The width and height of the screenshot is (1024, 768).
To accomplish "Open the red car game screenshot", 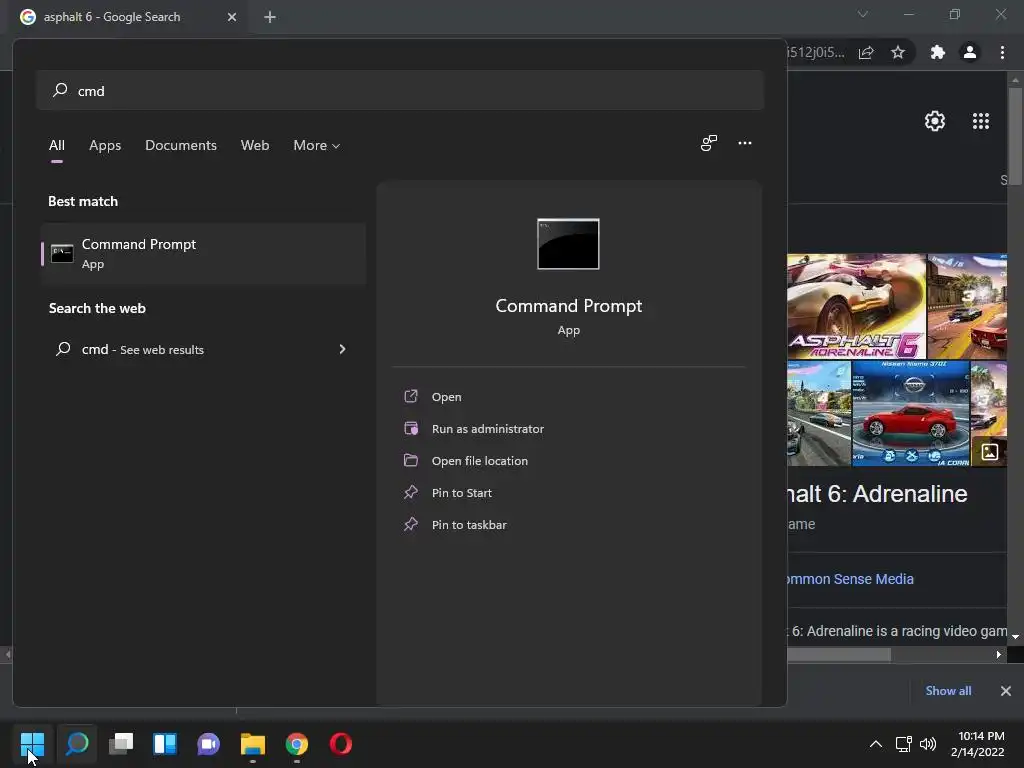I will [910, 413].
